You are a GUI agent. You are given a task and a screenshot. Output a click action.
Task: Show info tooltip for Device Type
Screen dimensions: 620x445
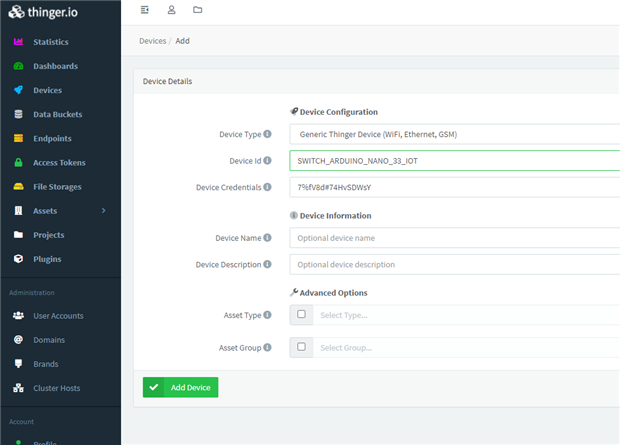tap(267, 134)
